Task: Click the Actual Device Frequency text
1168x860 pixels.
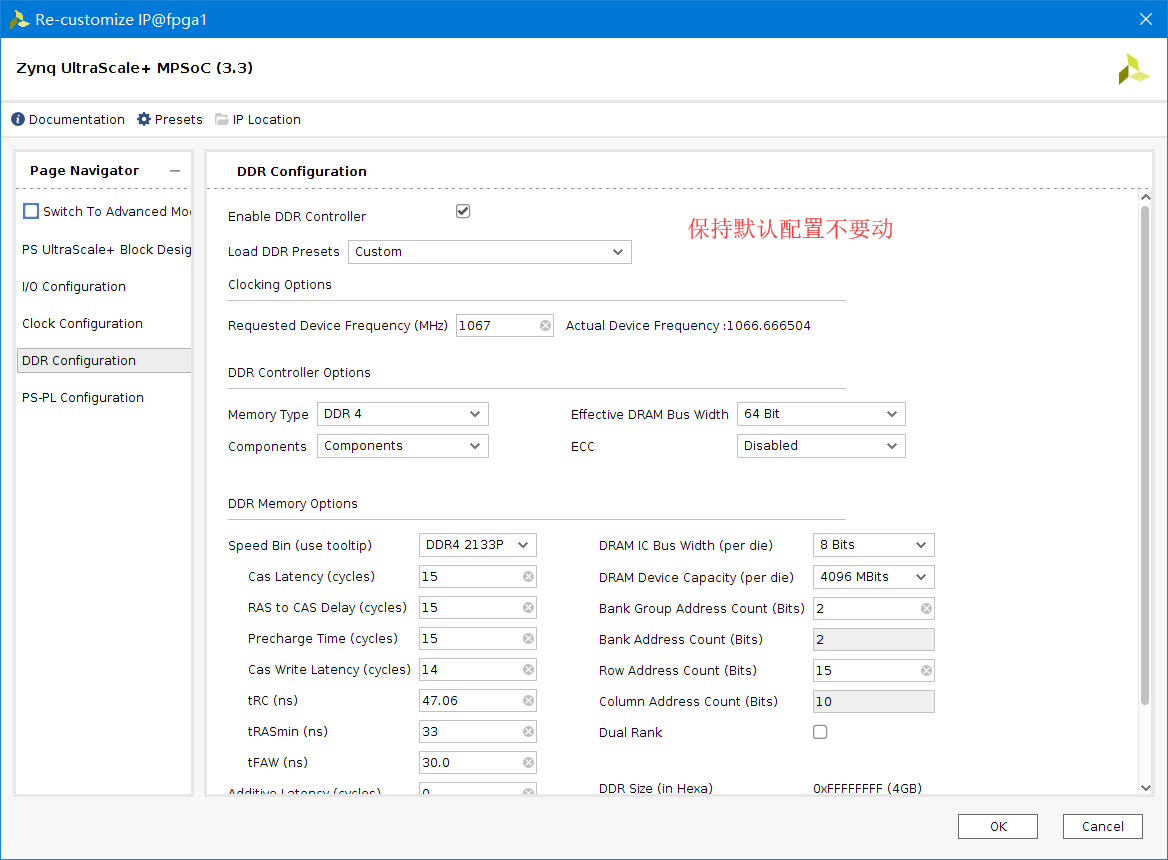Action: (x=688, y=325)
